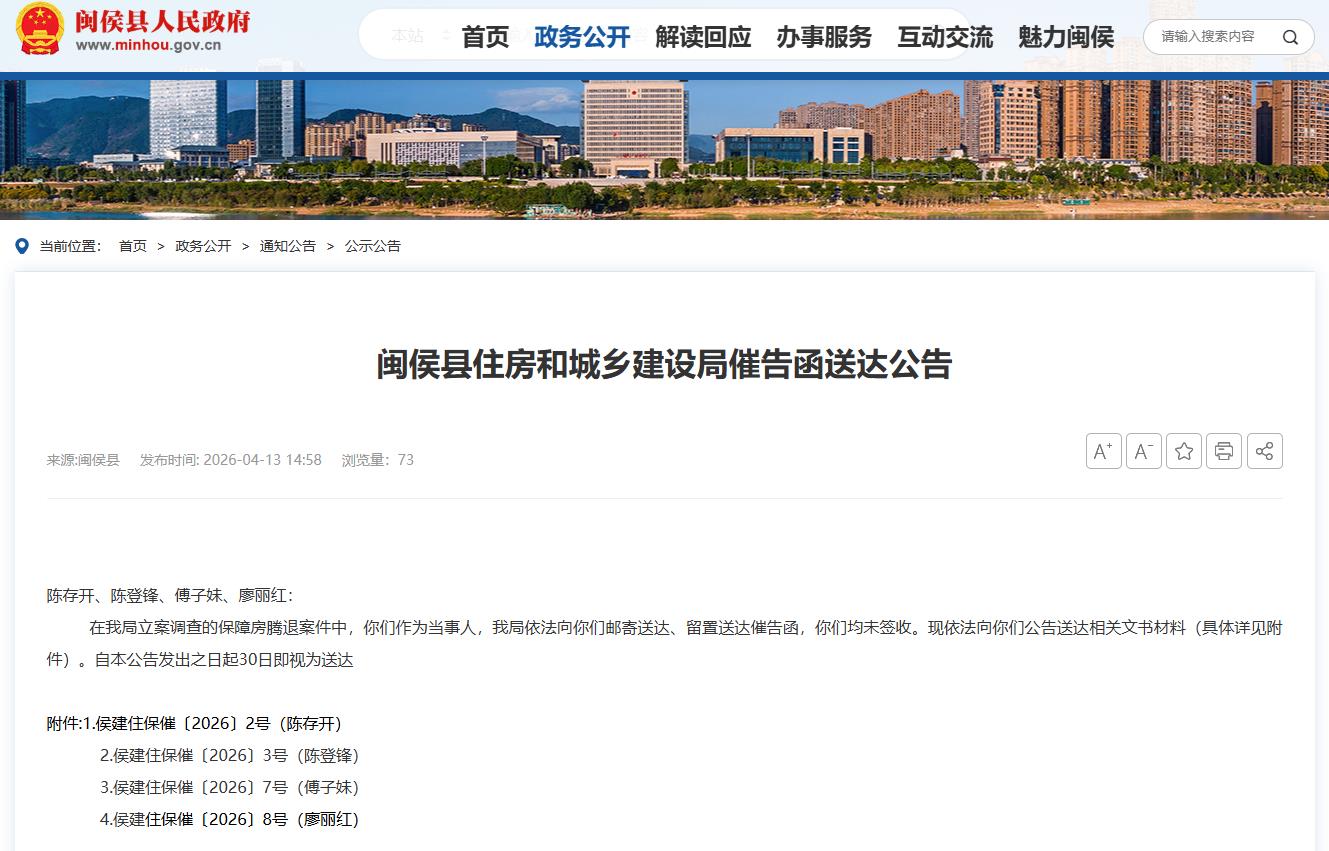Print the announcement using the printer icon

point(1224,451)
